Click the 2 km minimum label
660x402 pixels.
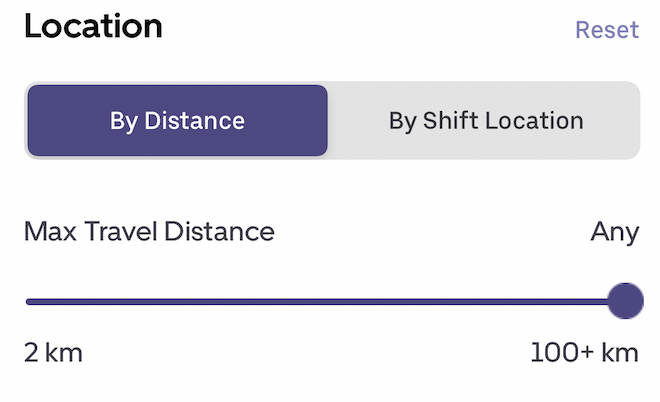coord(53,353)
